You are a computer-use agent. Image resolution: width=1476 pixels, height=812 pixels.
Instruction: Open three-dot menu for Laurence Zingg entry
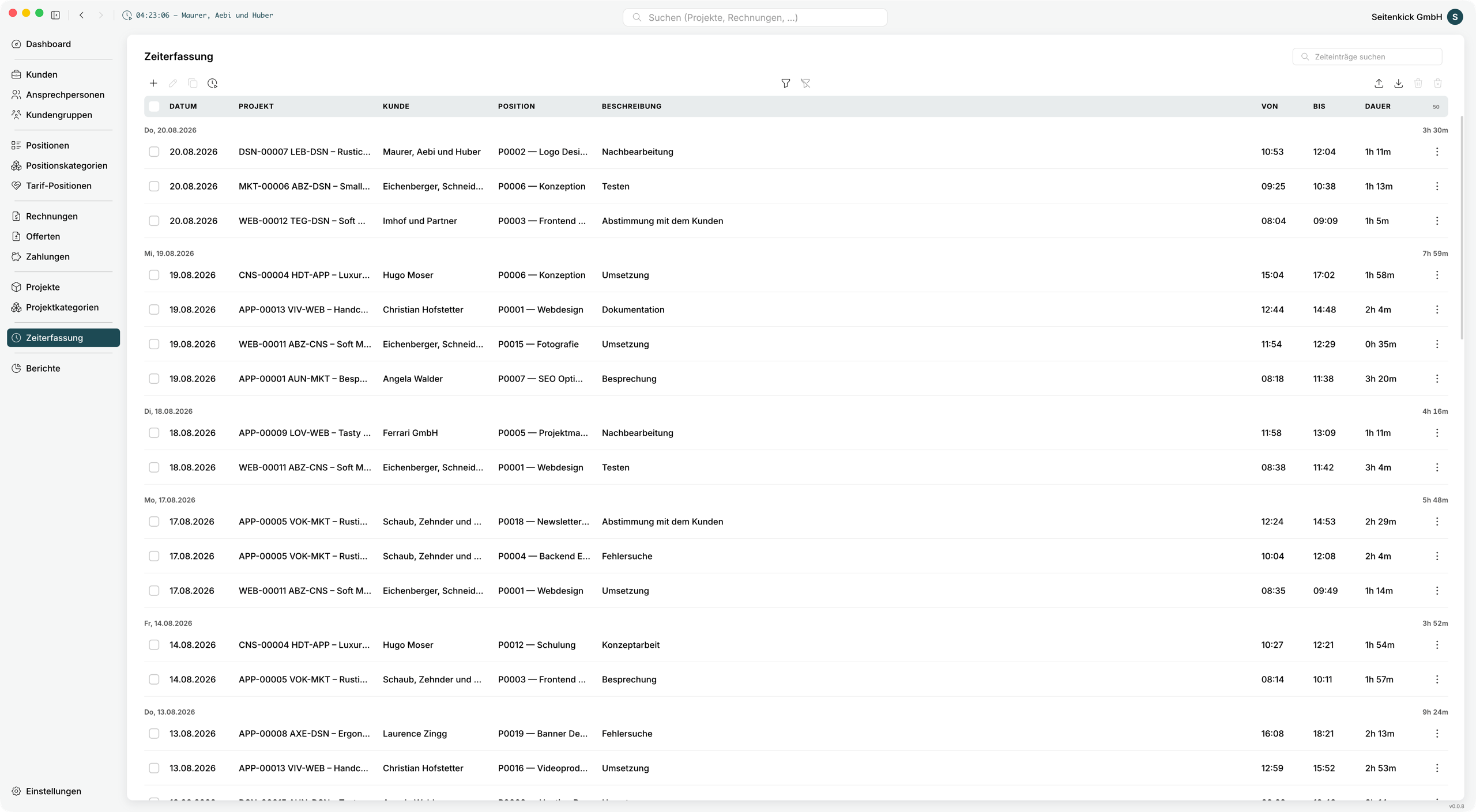coord(1437,734)
